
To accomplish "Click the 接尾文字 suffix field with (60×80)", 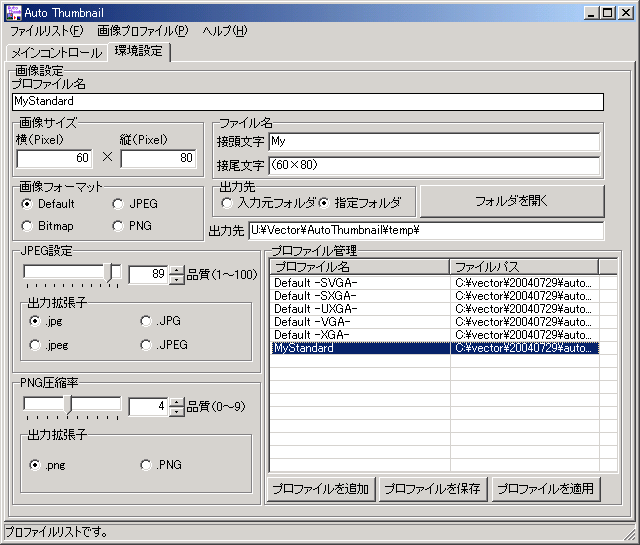I will point(434,166).
